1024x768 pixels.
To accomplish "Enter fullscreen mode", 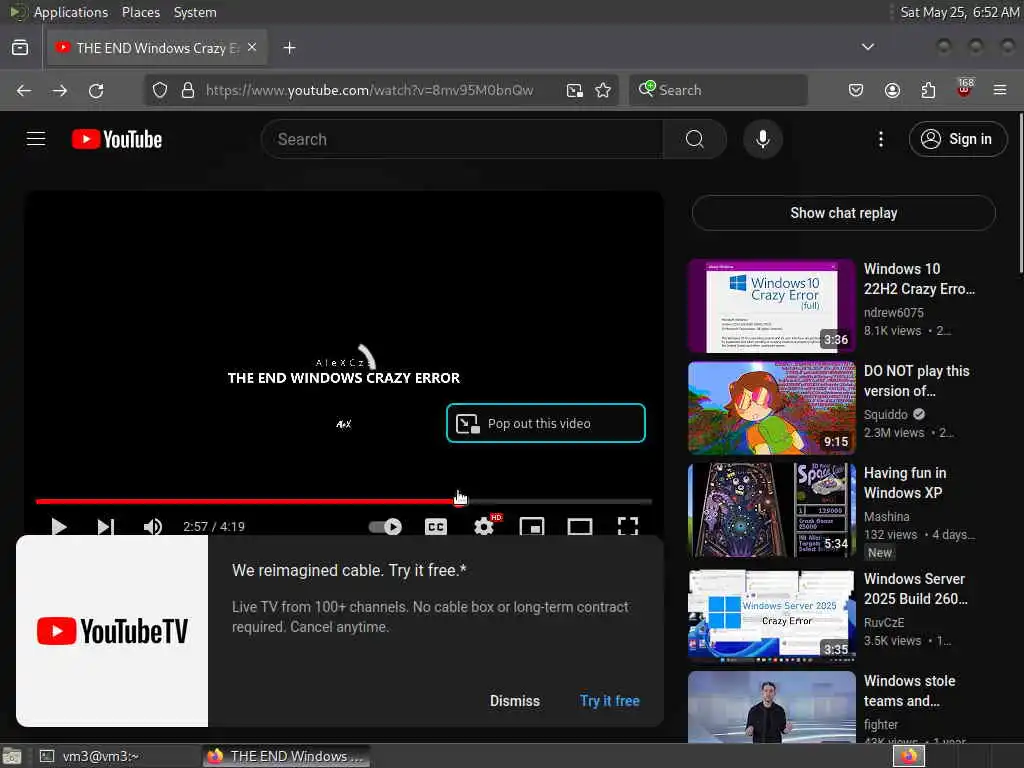I will (628, 526).
